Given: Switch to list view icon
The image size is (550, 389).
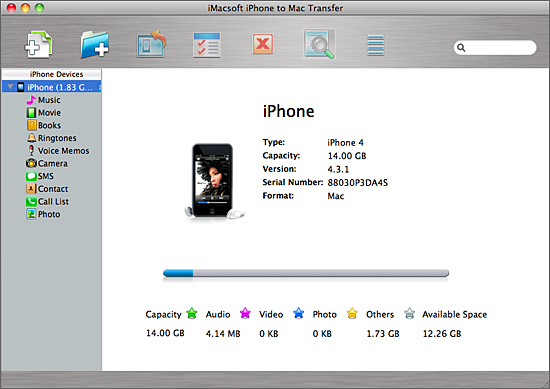Looking at the screenshot, I should pyautogui.click(x=375, y=45).
